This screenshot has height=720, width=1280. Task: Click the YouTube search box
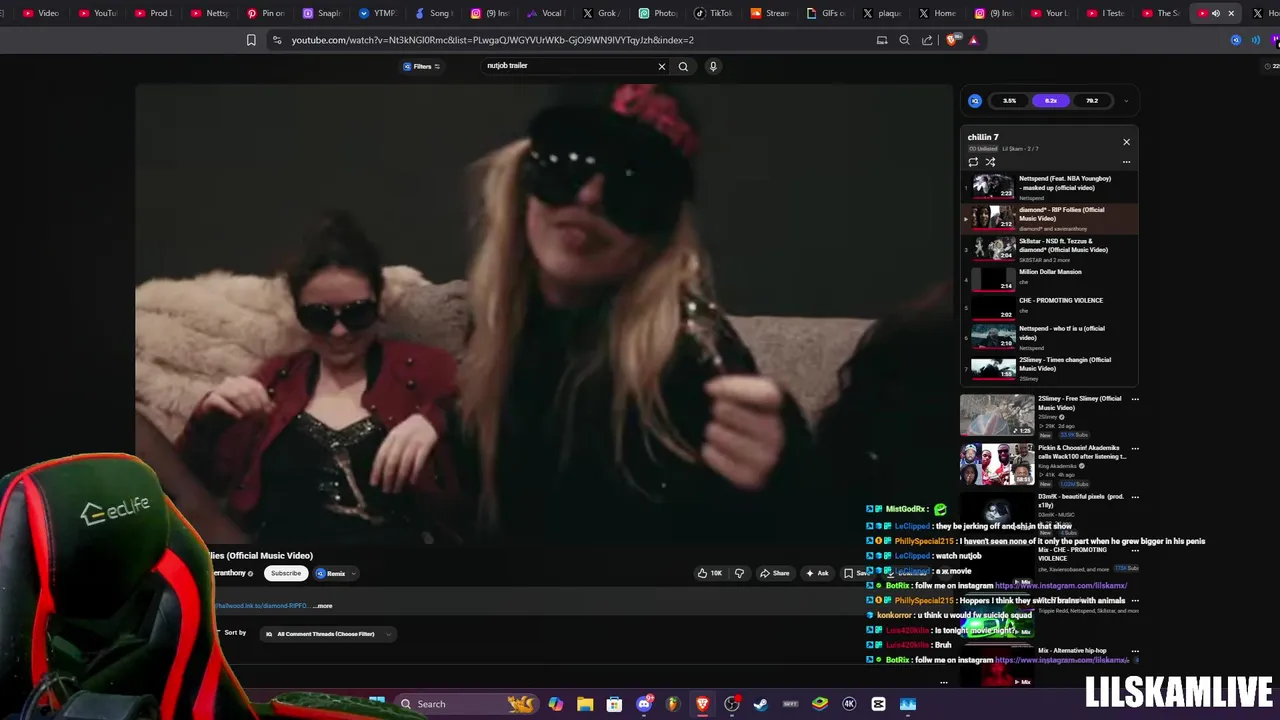(x=568, y=66)
